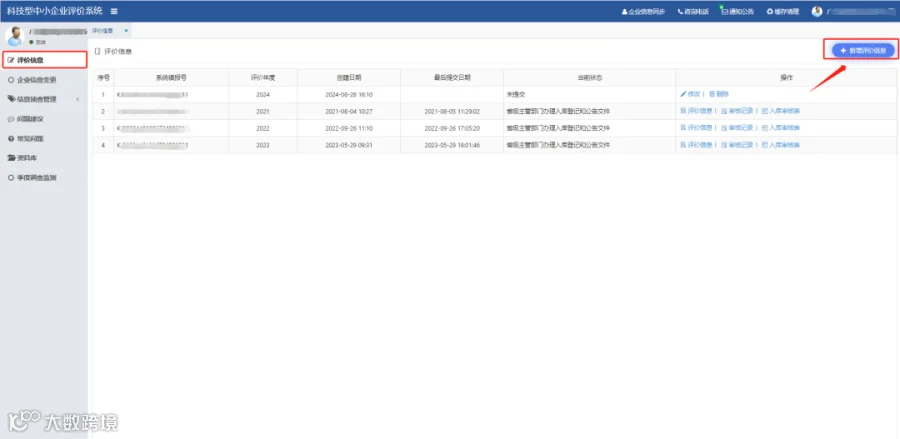Screen dimensions: 900x439
Task: Click created date 2024-06-28 16:10
Action: coord(349,94)
